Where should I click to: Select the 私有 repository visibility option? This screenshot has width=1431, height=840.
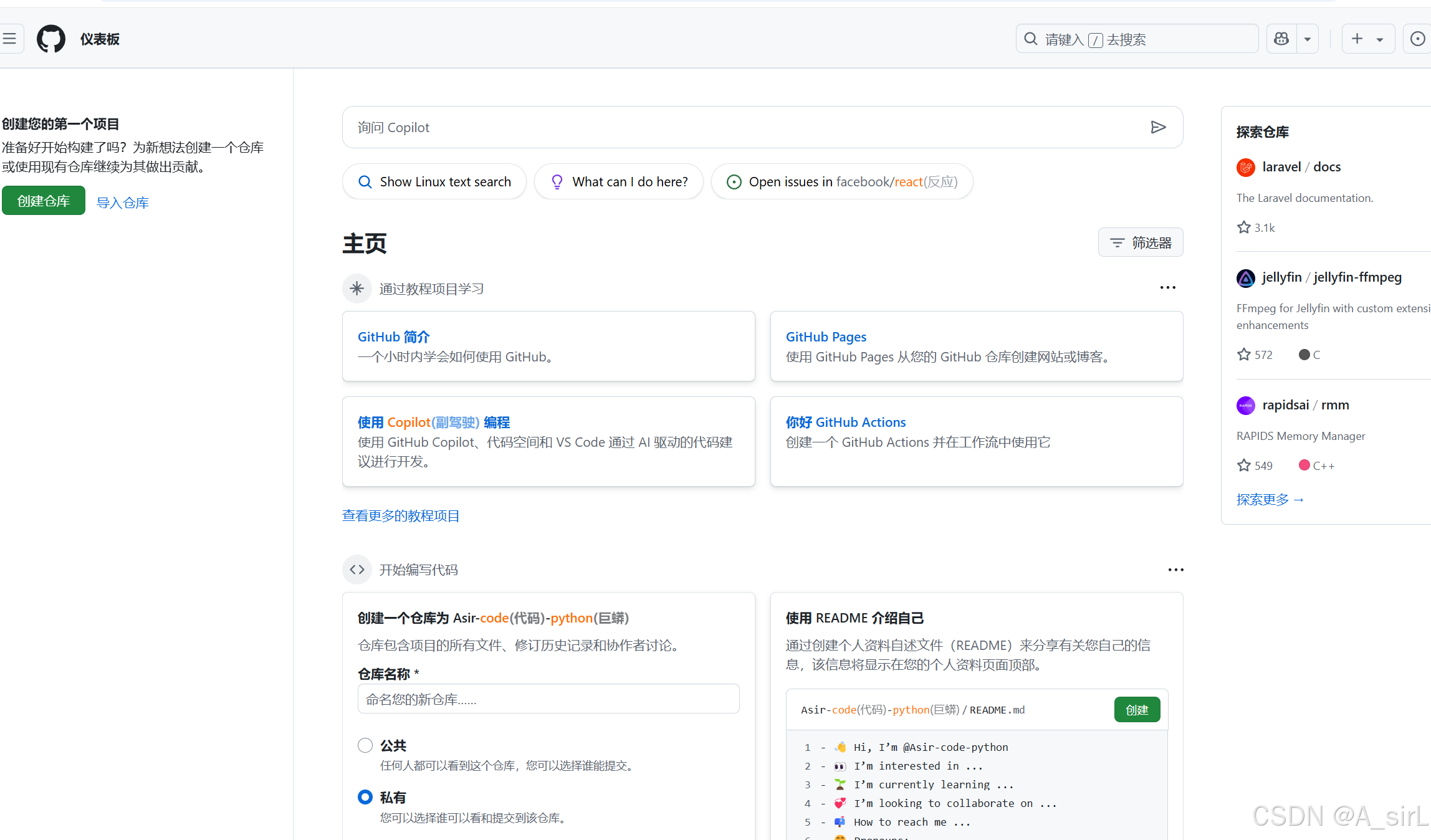(365, 797)
